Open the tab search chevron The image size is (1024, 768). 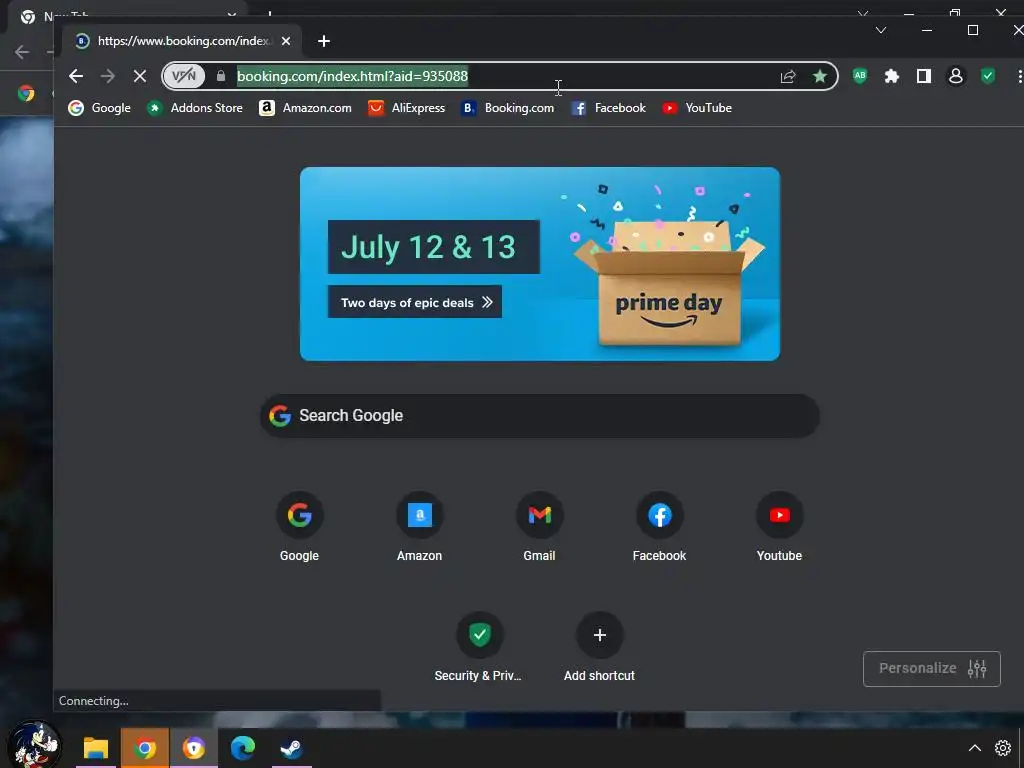881,30
